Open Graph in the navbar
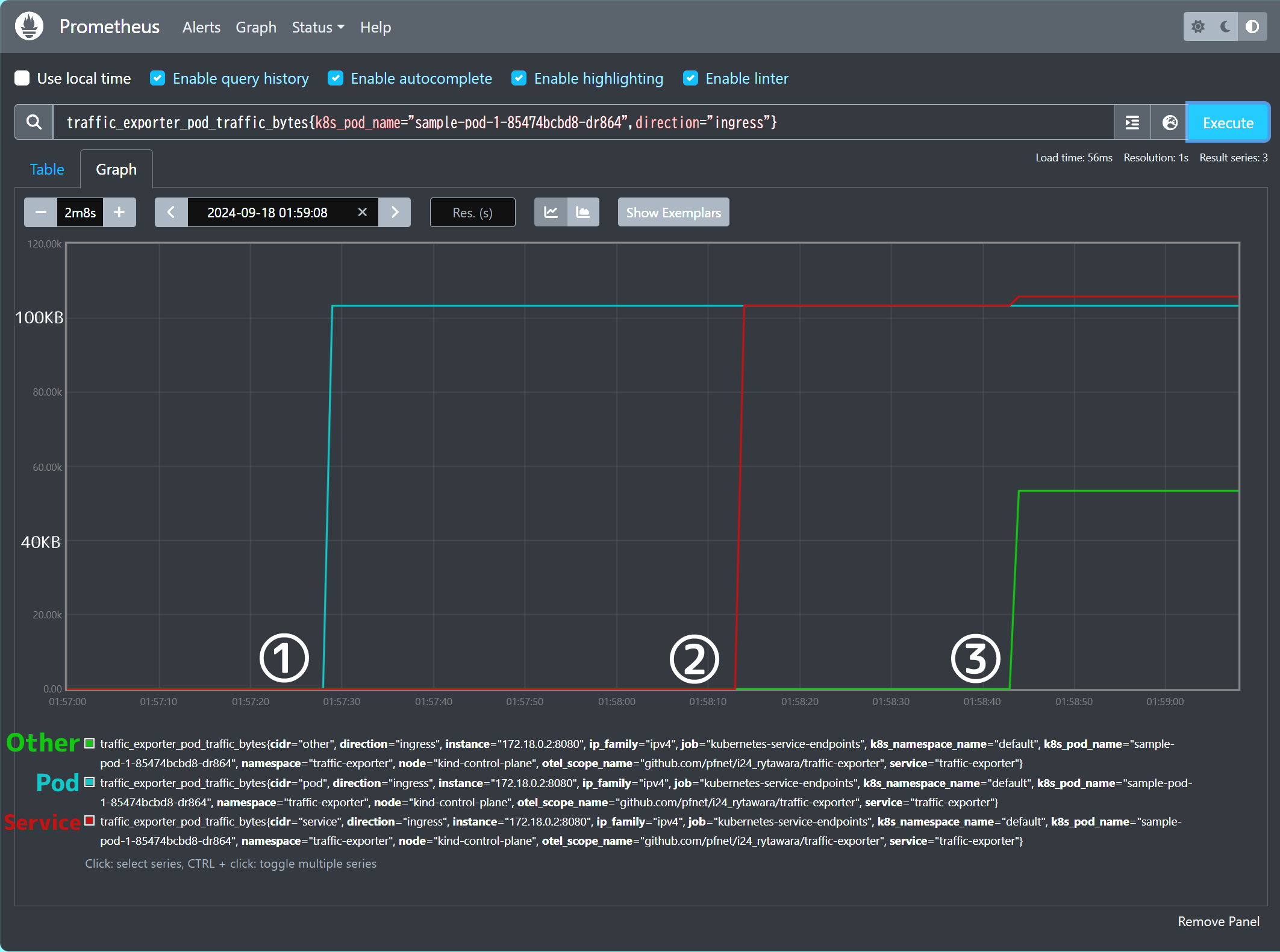 (256, 27)
